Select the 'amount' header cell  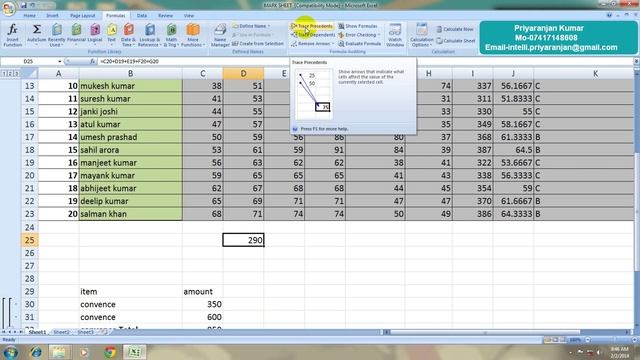point(202,291)
